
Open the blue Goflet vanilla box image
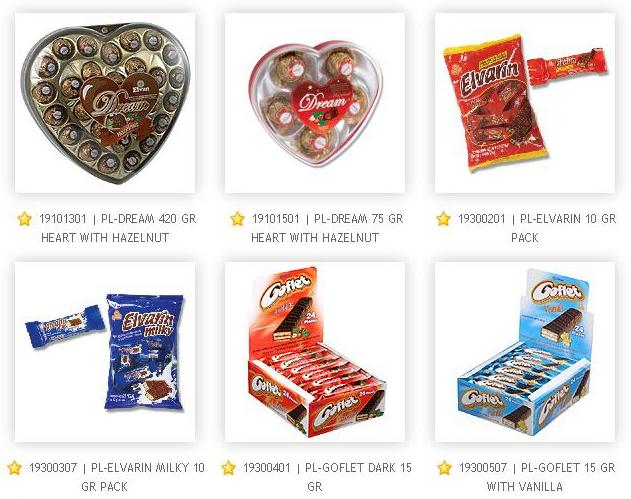tap(525, 352)
